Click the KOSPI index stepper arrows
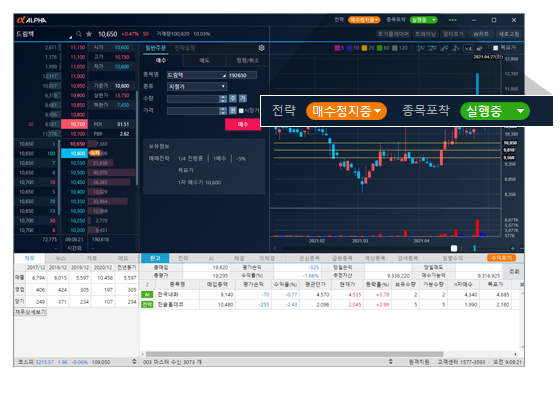Screen dimensions: 560x400 134,362
